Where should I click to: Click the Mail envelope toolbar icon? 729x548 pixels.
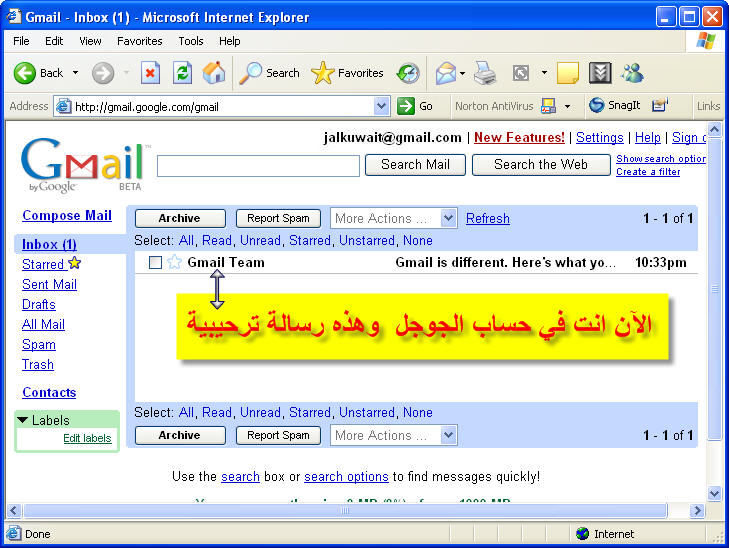pos(446,73)
